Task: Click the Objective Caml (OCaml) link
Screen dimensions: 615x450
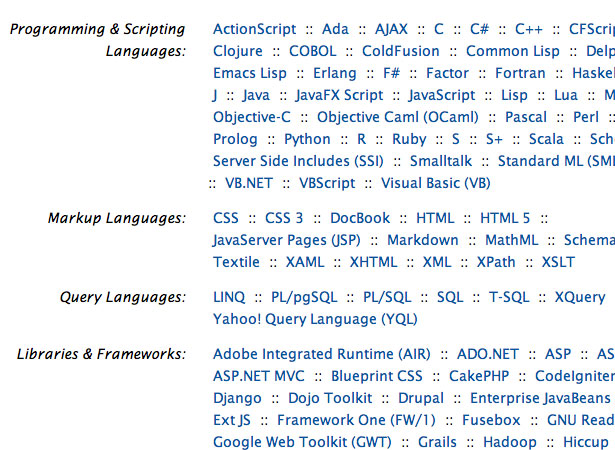Action: (398, 117)
